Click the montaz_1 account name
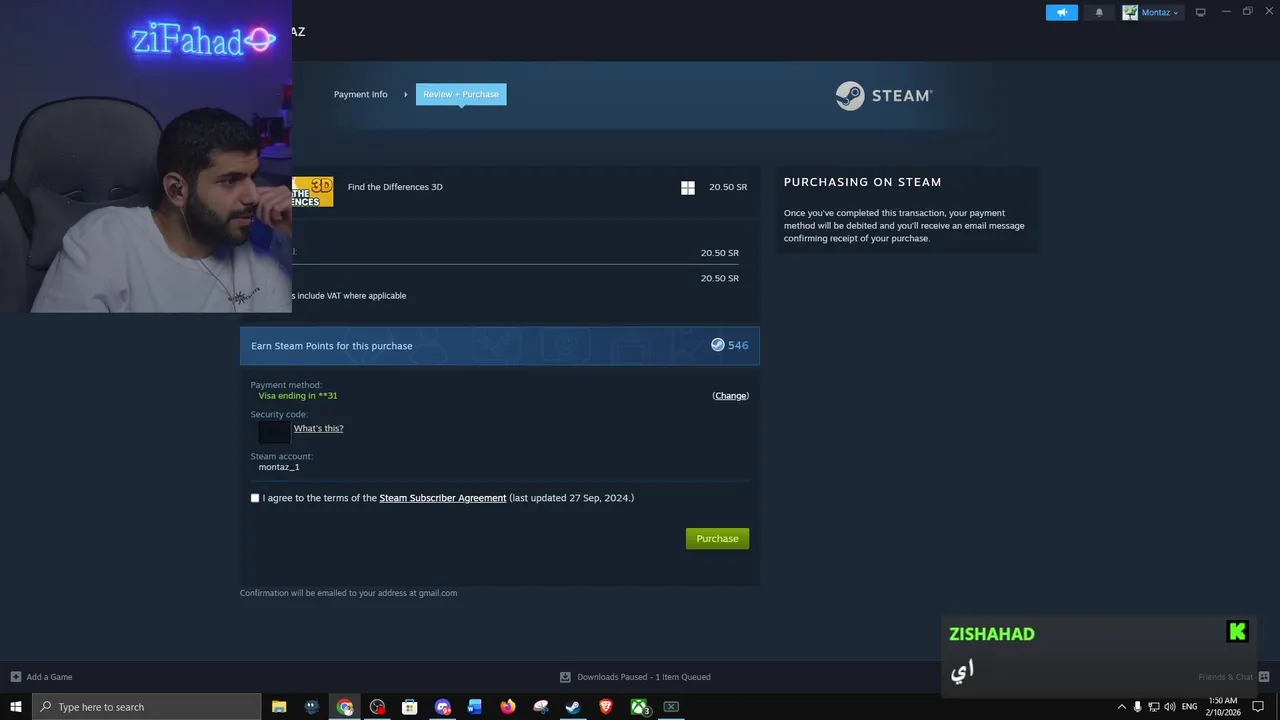 pos(279,467)
